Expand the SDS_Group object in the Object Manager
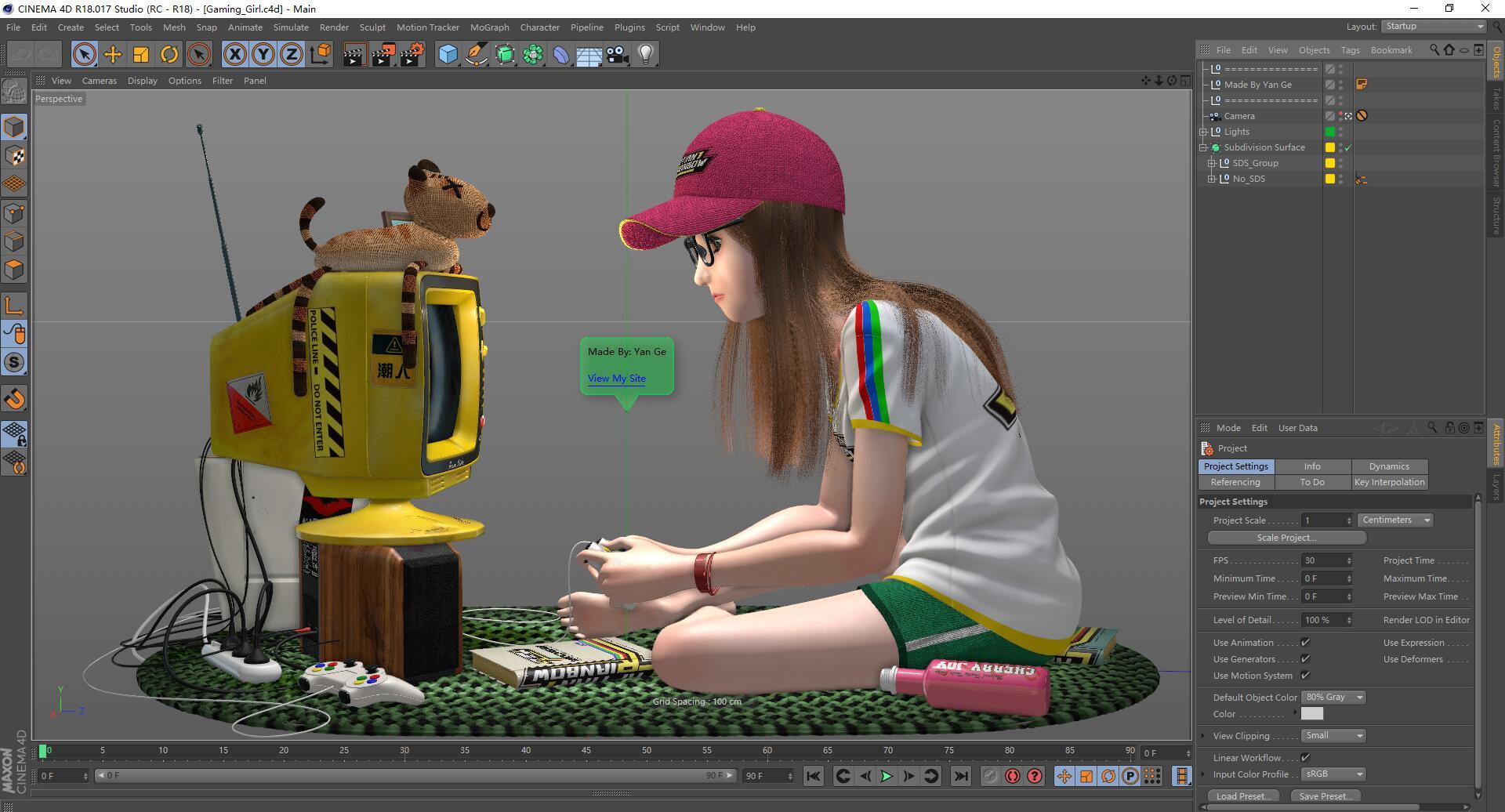This screenshot has height=812, width=1505. tap(1213, 163)
